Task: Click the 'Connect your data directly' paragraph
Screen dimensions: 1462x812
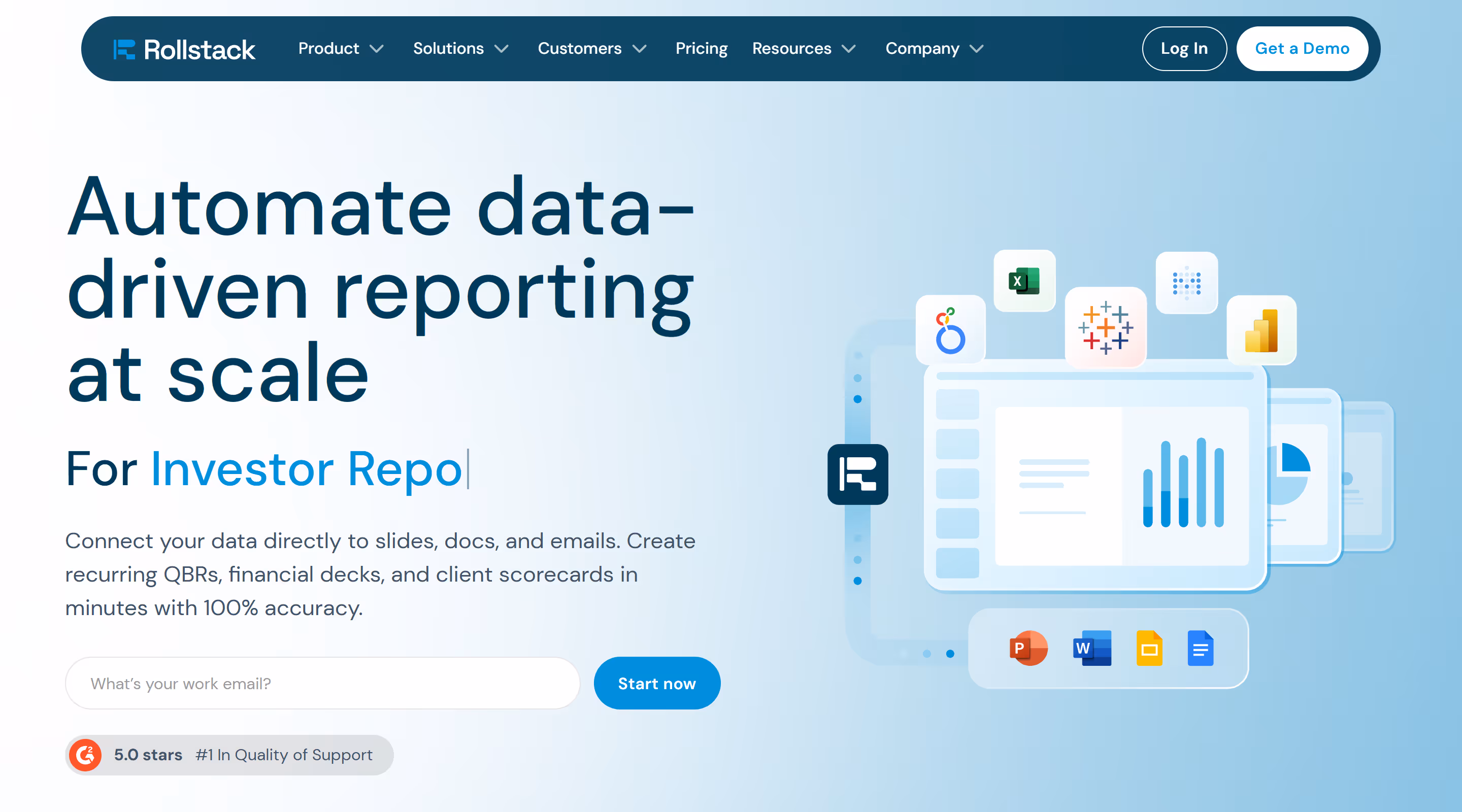Action: pyautogui.click(x=380, y=574)
